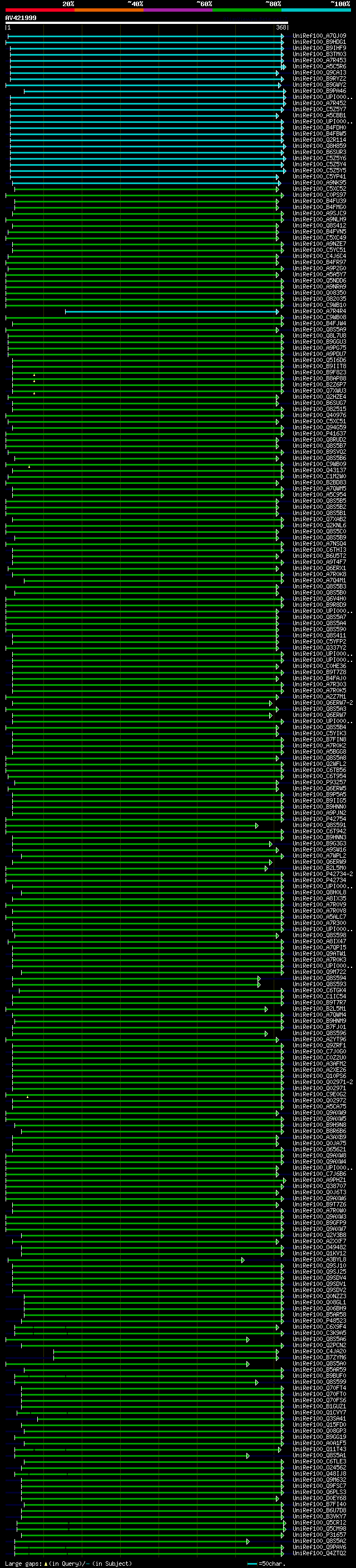Click label UniRef100_C5Z5Y6
Image resolution: width=356 pixels, height=1568 pixels.
point(319,159)
